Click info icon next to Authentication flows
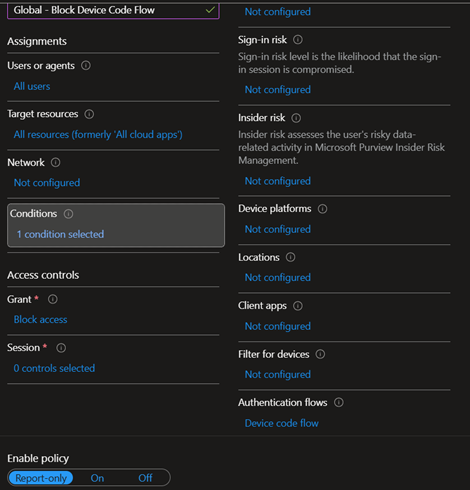This screenshot has height=490, width=470. coord(339,402)
